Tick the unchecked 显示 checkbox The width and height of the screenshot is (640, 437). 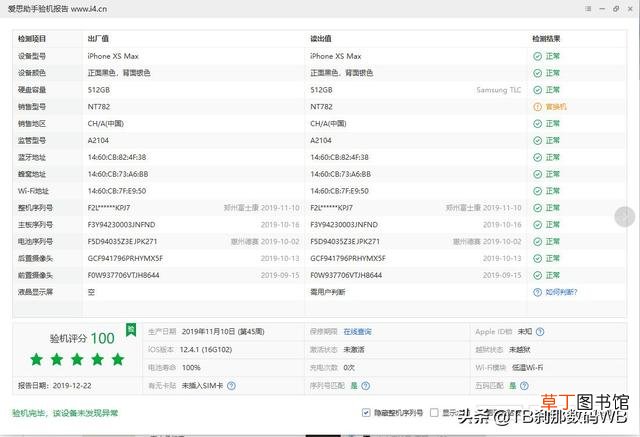(x=434, y=413)
